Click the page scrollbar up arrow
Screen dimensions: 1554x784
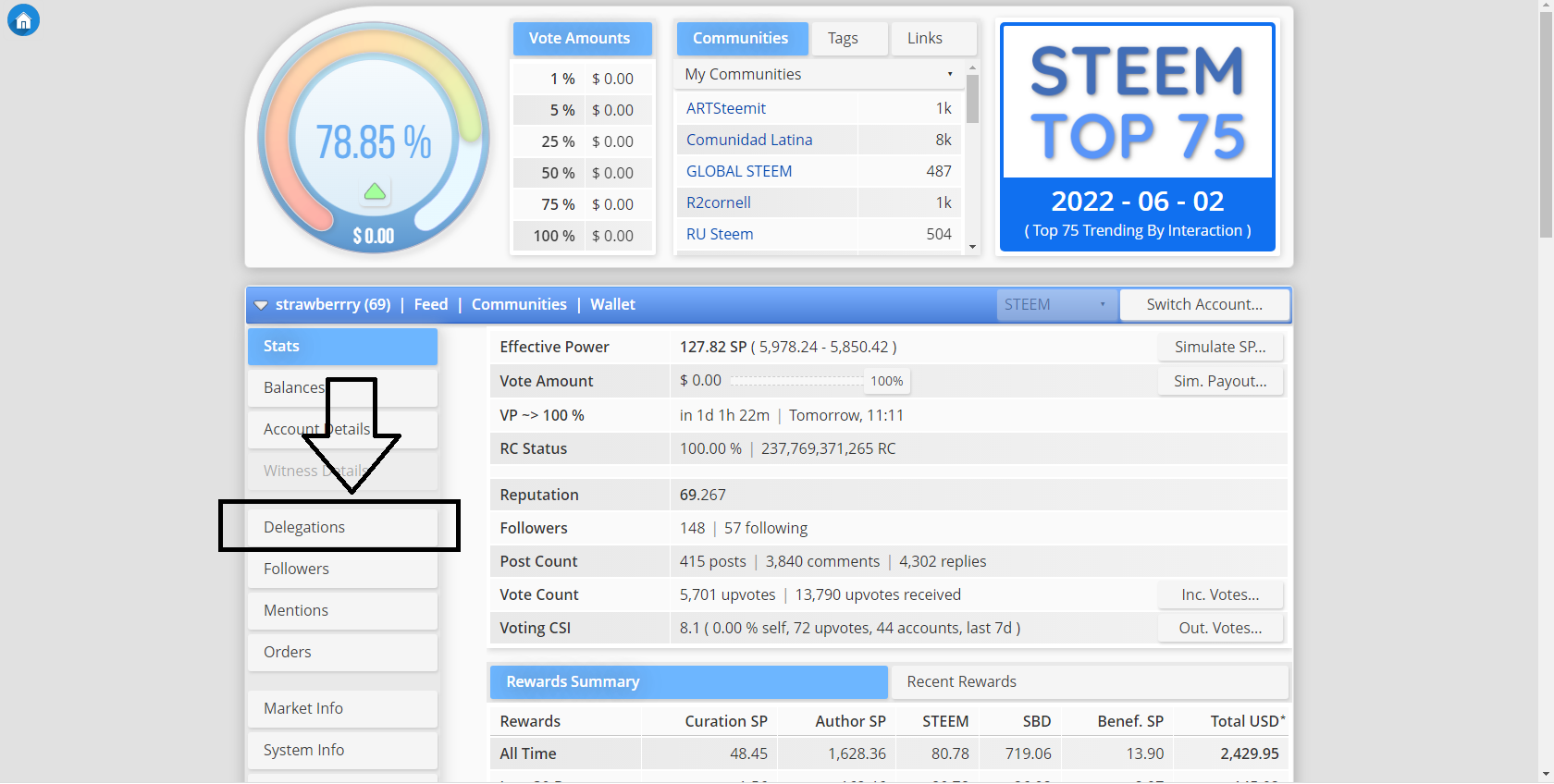[x=1546, y=6]
